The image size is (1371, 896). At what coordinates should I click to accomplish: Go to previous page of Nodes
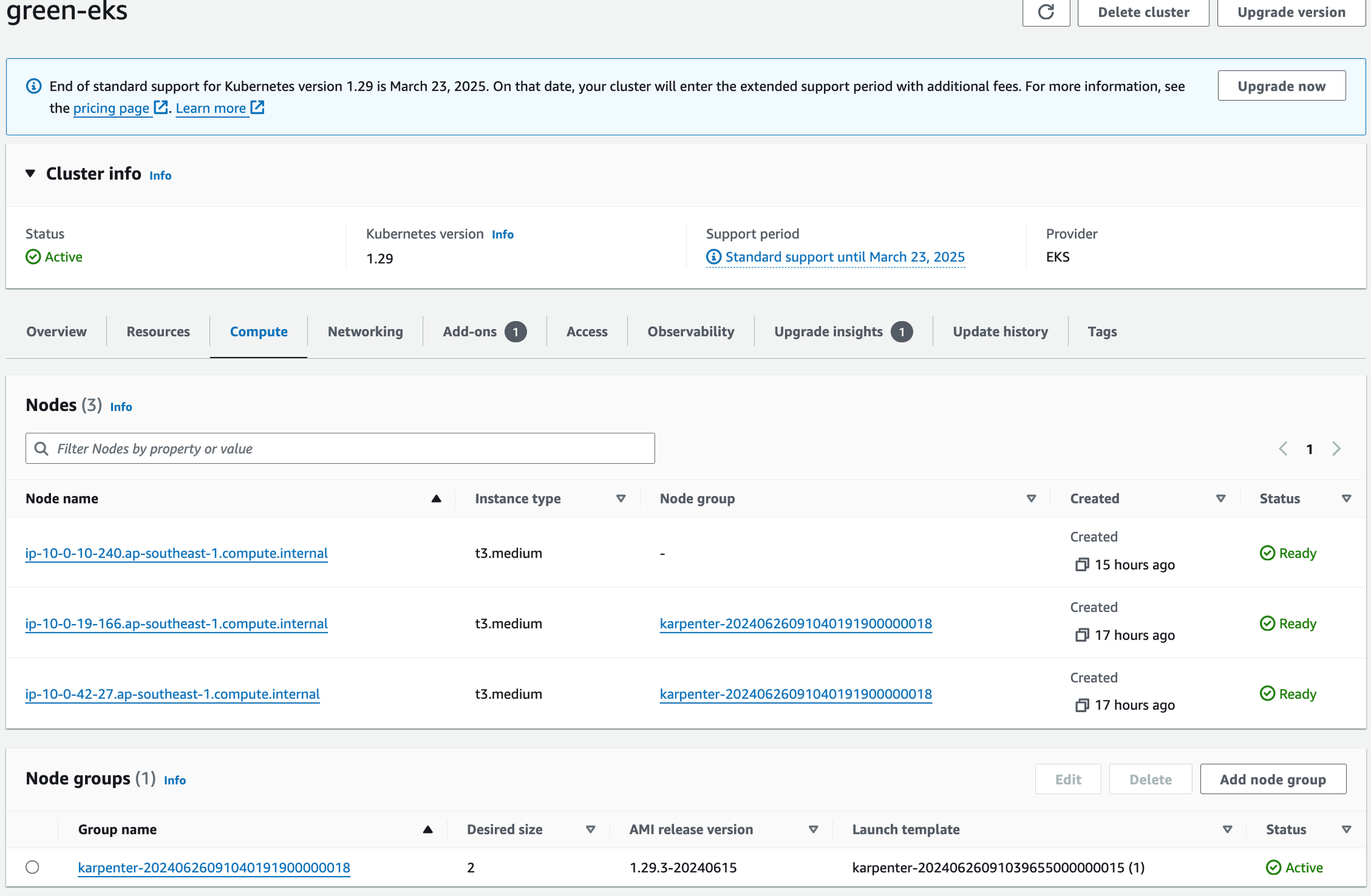coord(1283,448)
